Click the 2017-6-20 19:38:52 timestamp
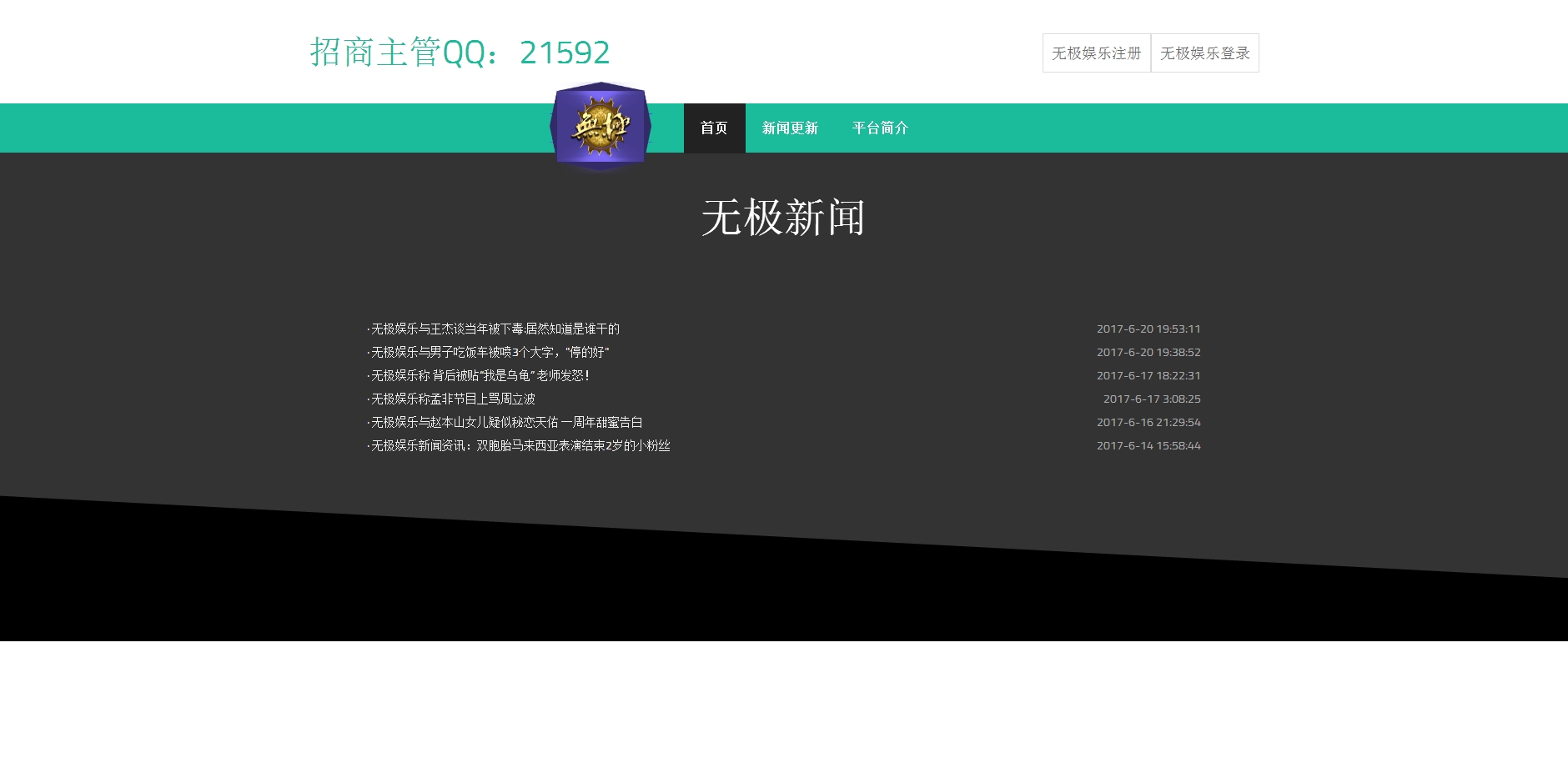This screenshot has height=768, width=1568. tap(1148, 353)
